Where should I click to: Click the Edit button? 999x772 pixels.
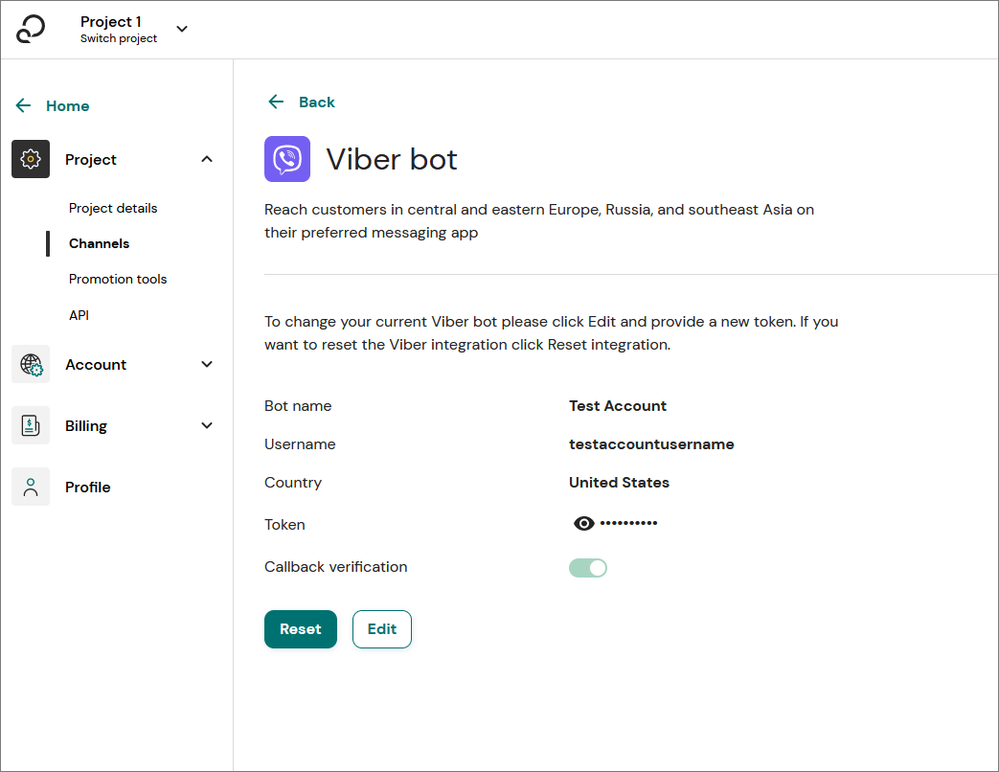(382, 629)
